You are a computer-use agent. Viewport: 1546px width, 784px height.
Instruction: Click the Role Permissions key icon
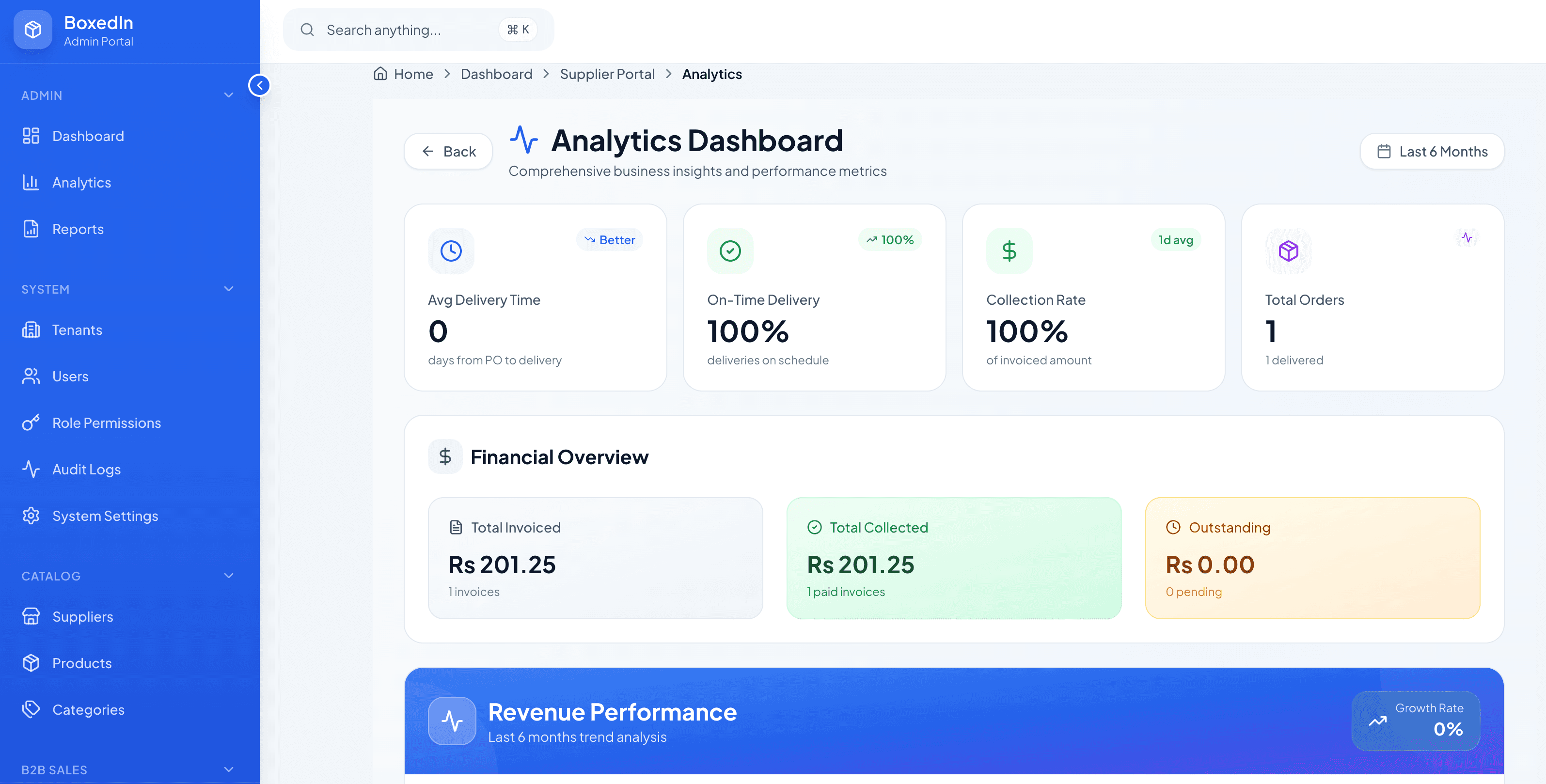tap(31, 423)
